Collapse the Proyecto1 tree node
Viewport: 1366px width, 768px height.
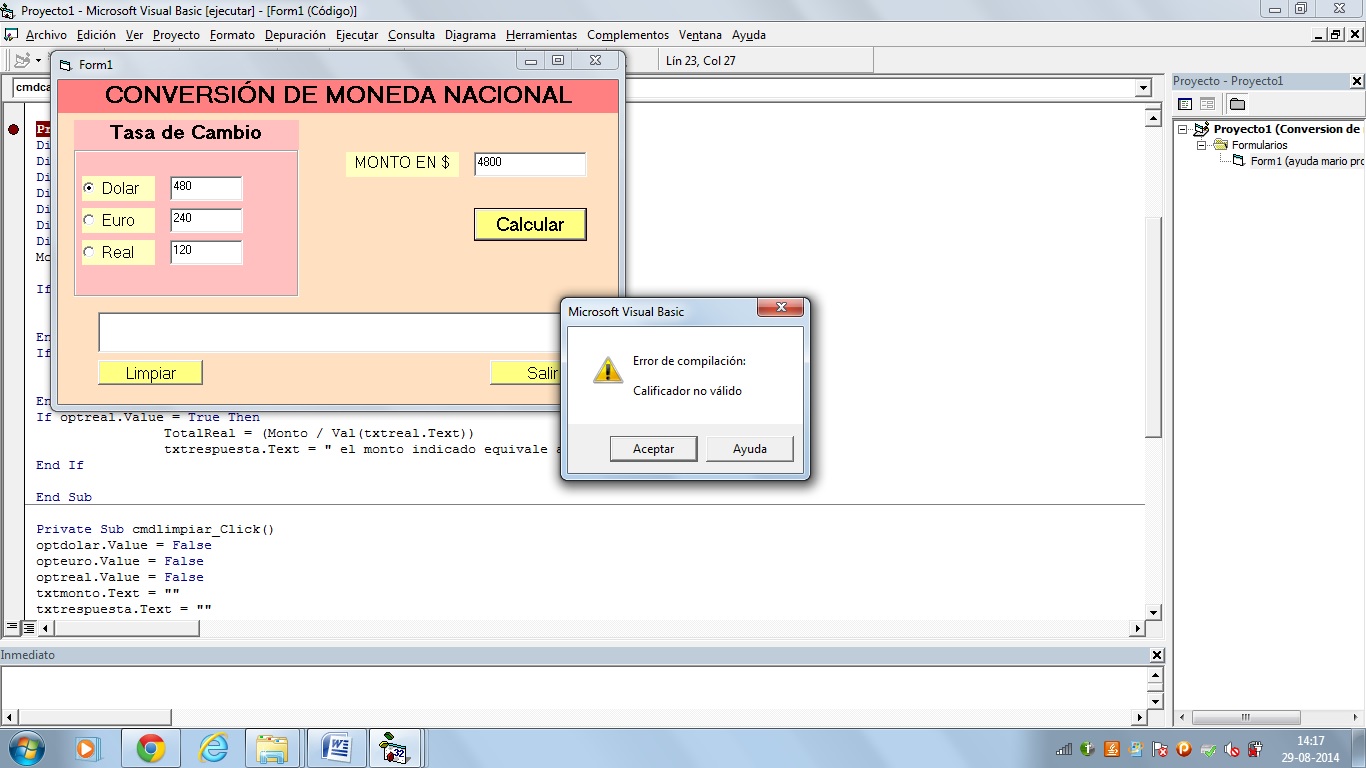(x=1182, y=129)
